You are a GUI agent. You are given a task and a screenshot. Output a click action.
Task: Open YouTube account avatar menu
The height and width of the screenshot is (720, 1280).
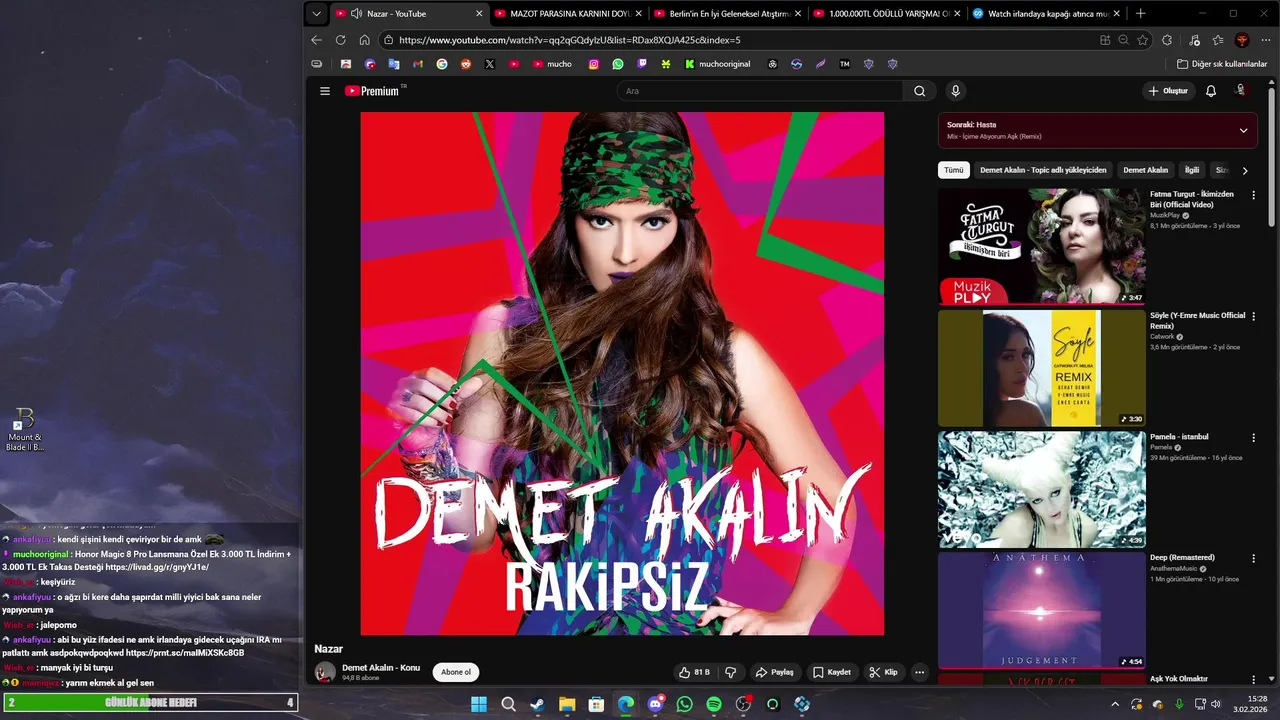[x=1241, y=91]
